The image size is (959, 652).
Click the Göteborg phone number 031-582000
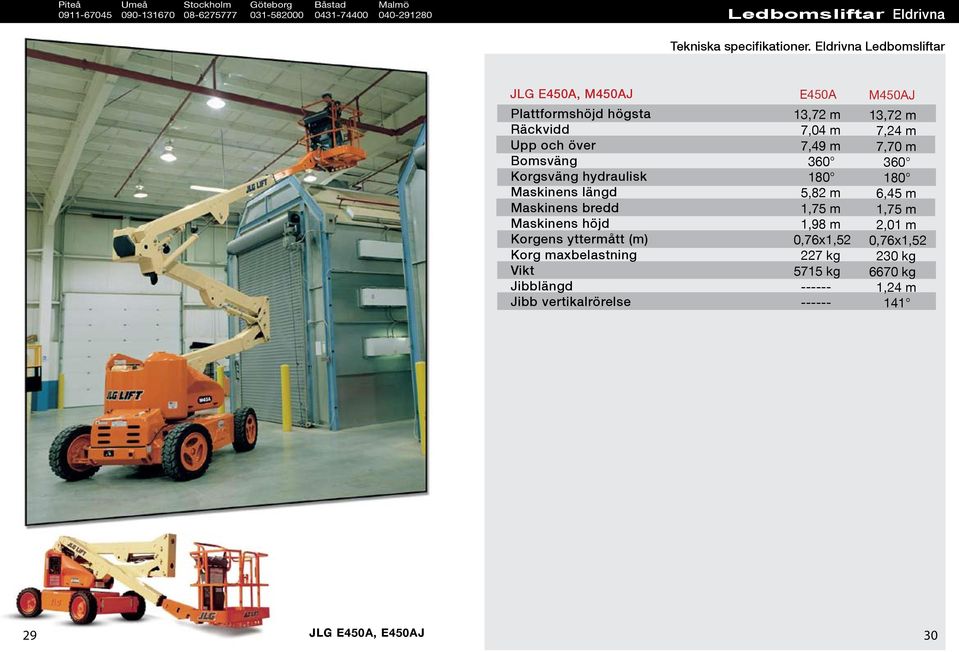click(x=276, y=15)
